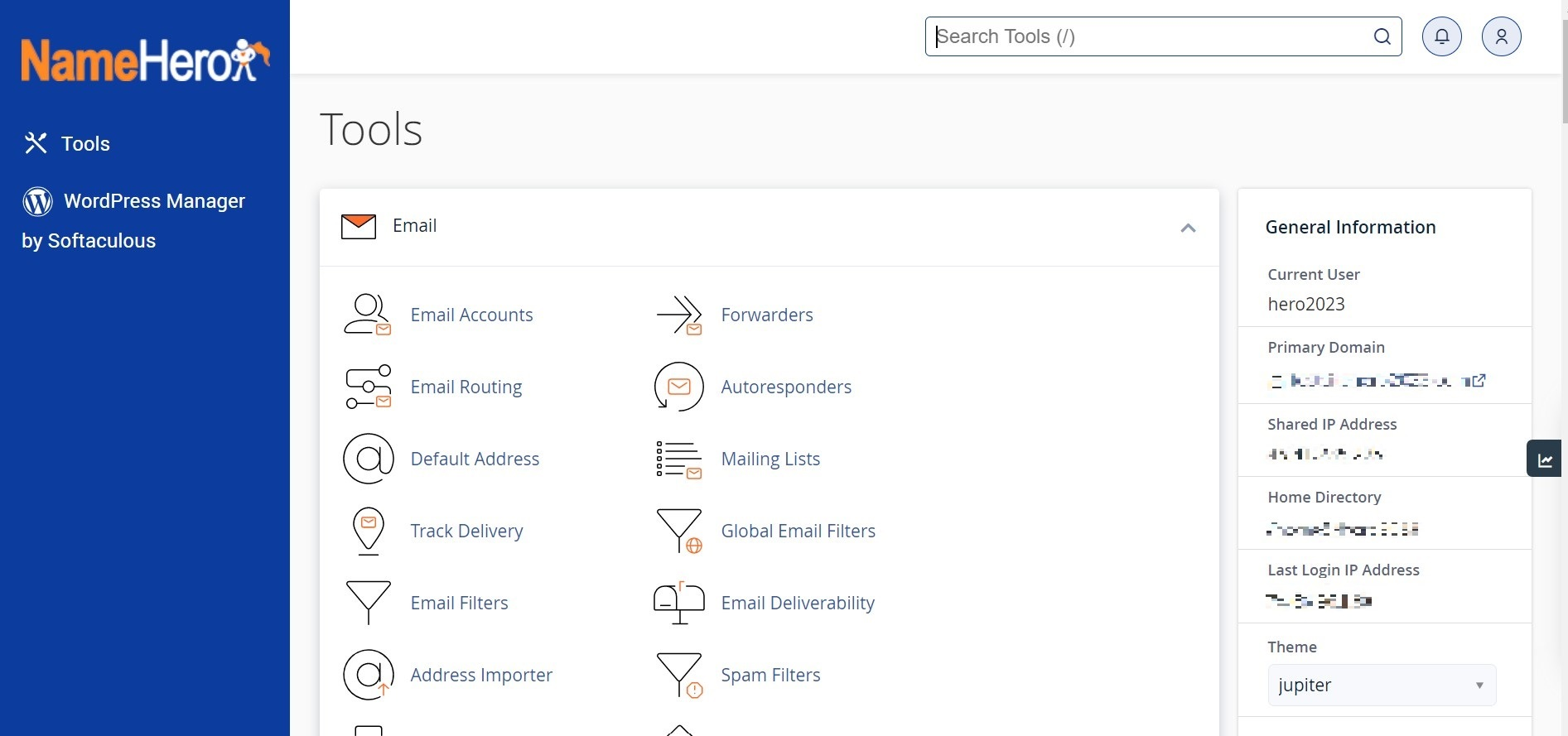Click Spam Filters funnel icon

tap(679, 675)
